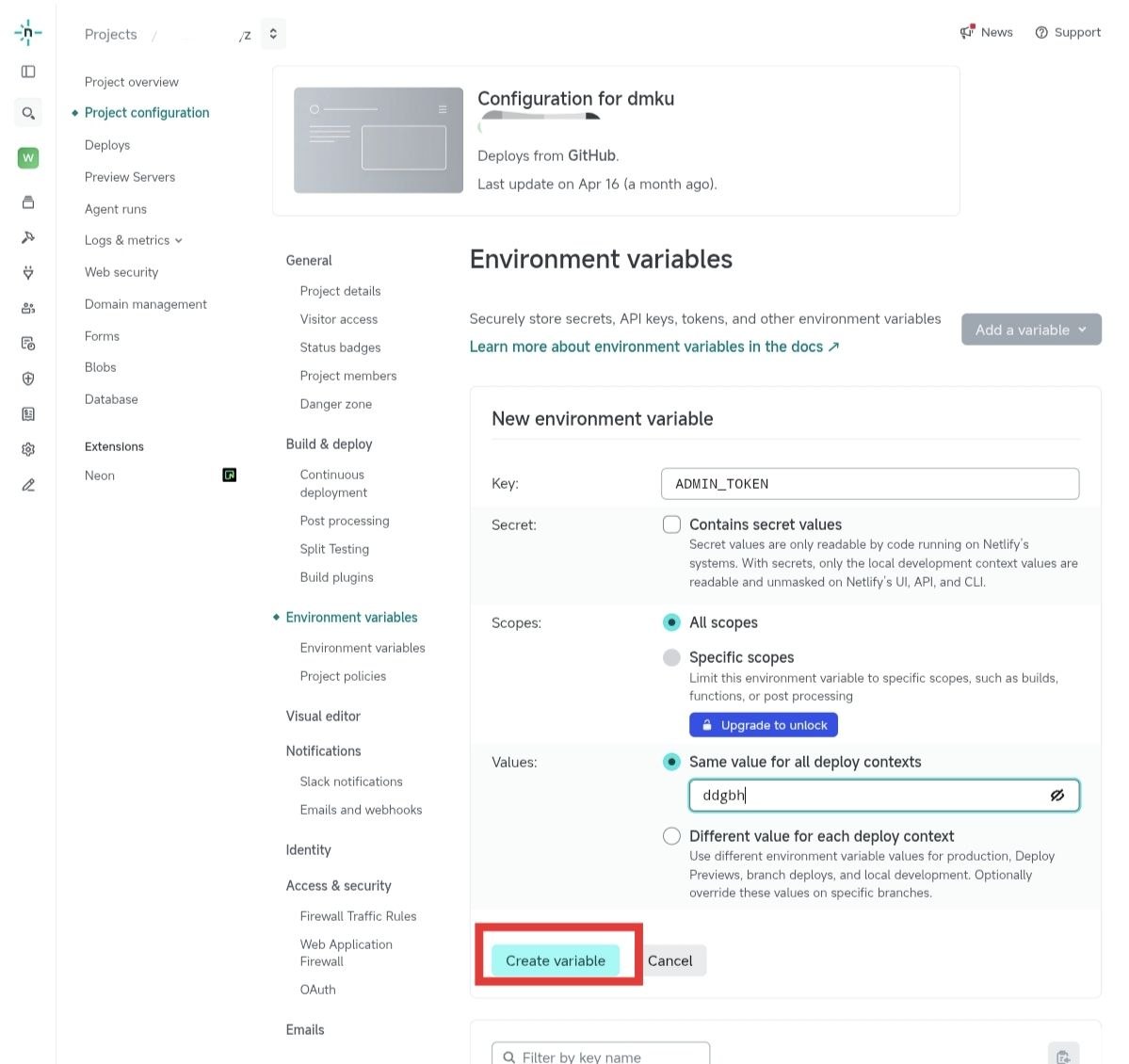Open the green W team avatar
Viewport: 1129px width, 1064px height.
(28, 157)
